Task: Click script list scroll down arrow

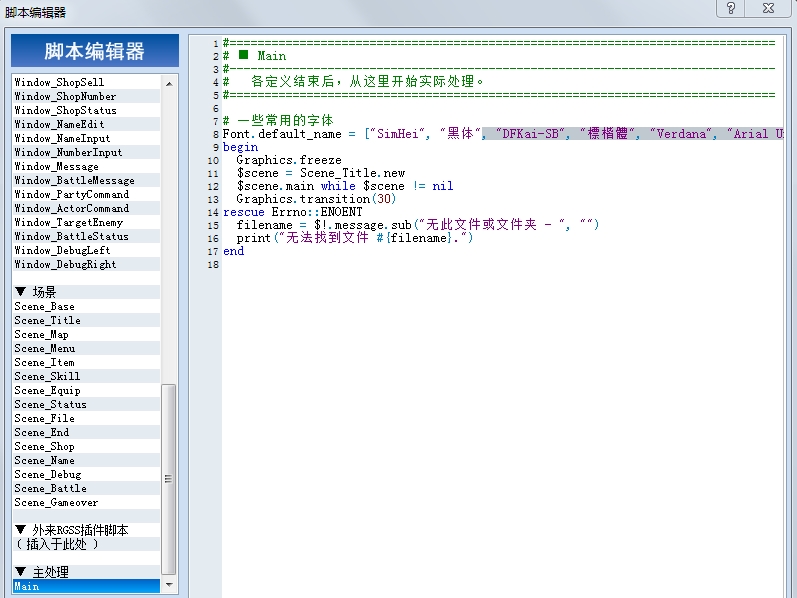Action: [x=169, y=585]
